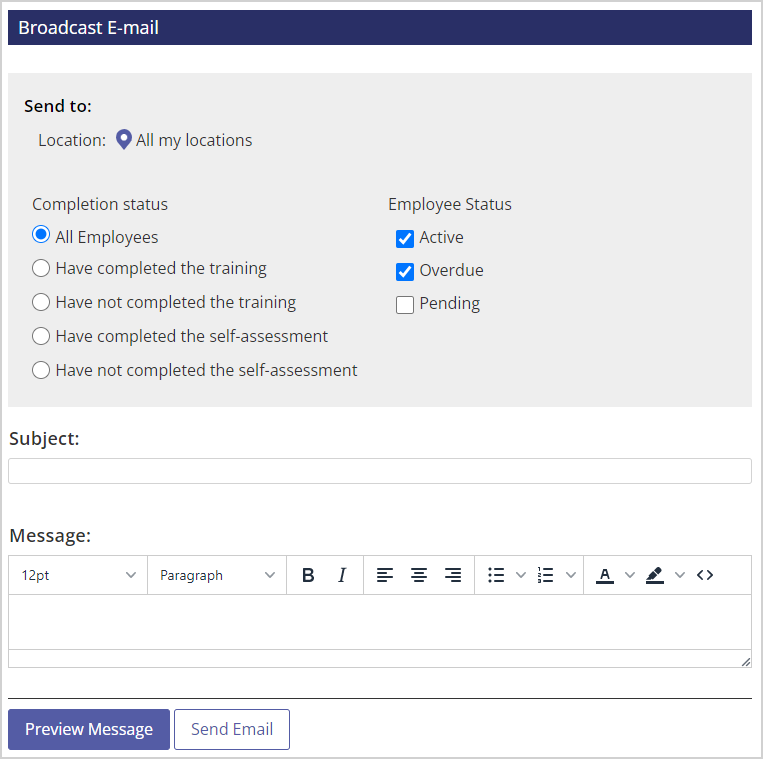The height and width of the screenshot is (759, 763).
Task: Click the Send Email button
Action: pos(232,729)
